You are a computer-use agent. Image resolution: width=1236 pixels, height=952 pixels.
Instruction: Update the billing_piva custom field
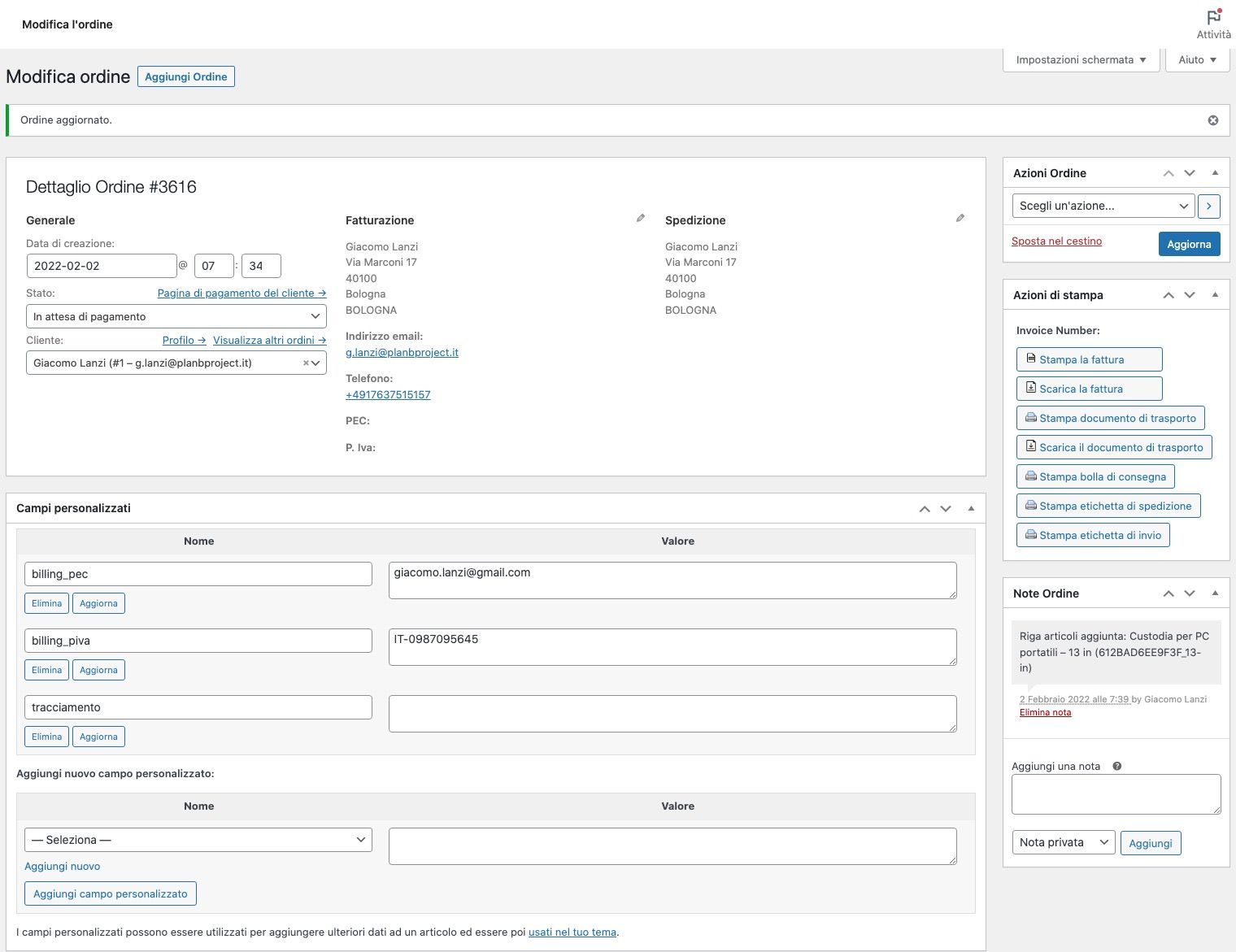pos(98,670)
